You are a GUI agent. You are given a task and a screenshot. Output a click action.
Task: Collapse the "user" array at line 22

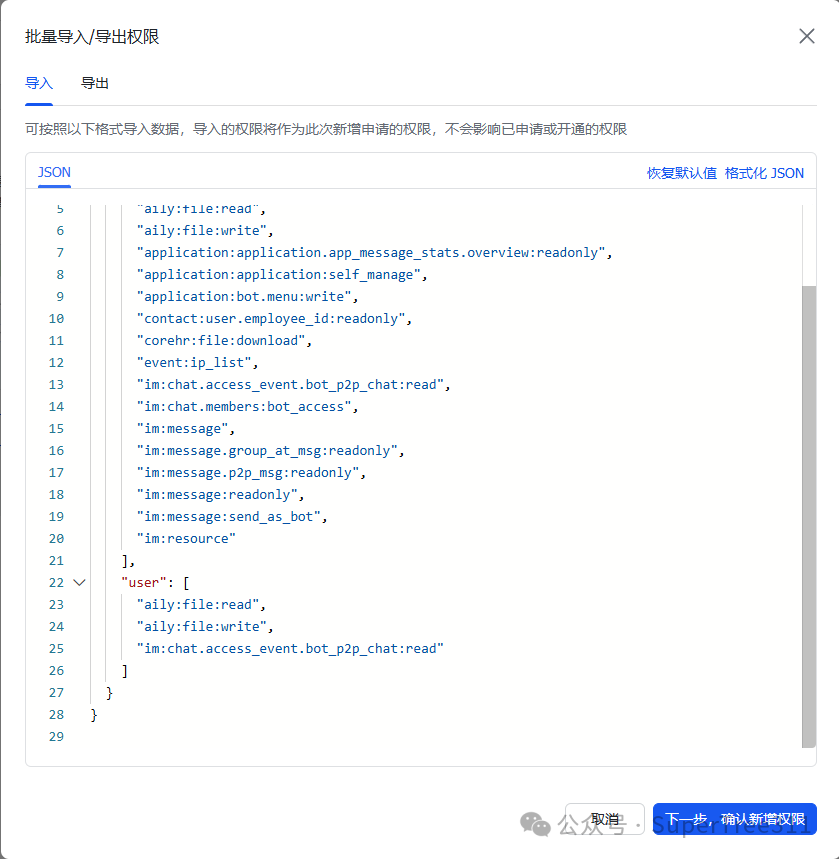pyautogui.click(x=79, y=582)
